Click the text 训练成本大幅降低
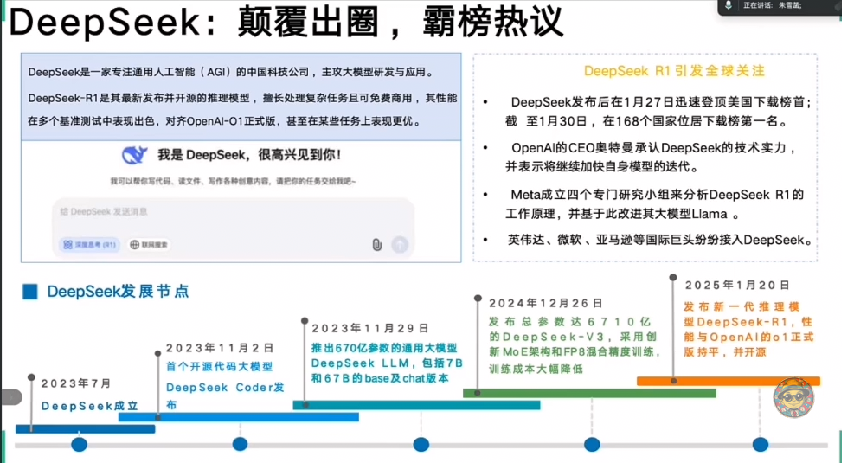The height and width of the screenshot is (463, 842). point(535,369)
